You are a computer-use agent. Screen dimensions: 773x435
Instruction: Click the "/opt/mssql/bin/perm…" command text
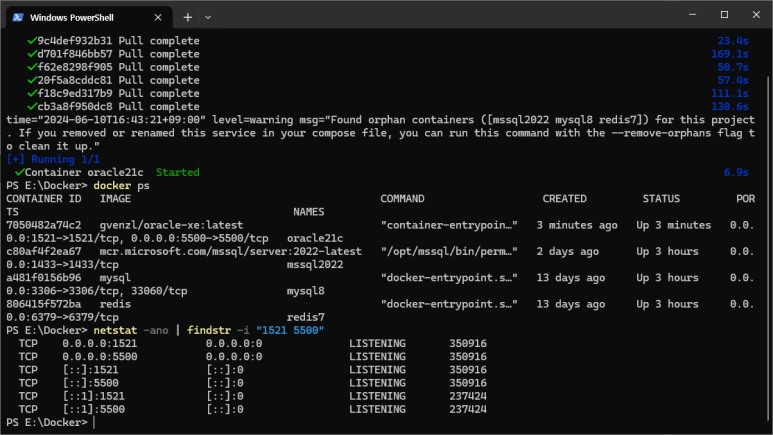click(449, 252)
